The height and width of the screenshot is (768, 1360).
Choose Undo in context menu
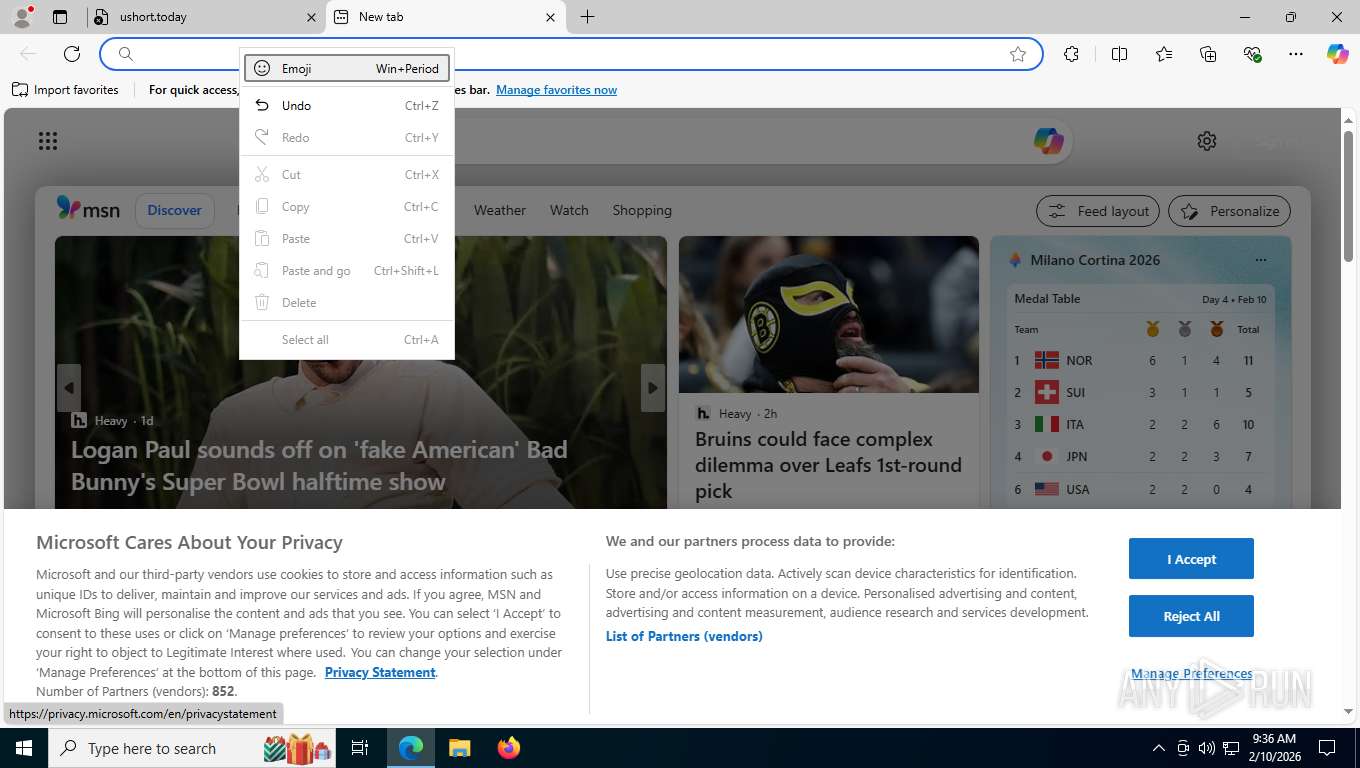click(347, 105)
